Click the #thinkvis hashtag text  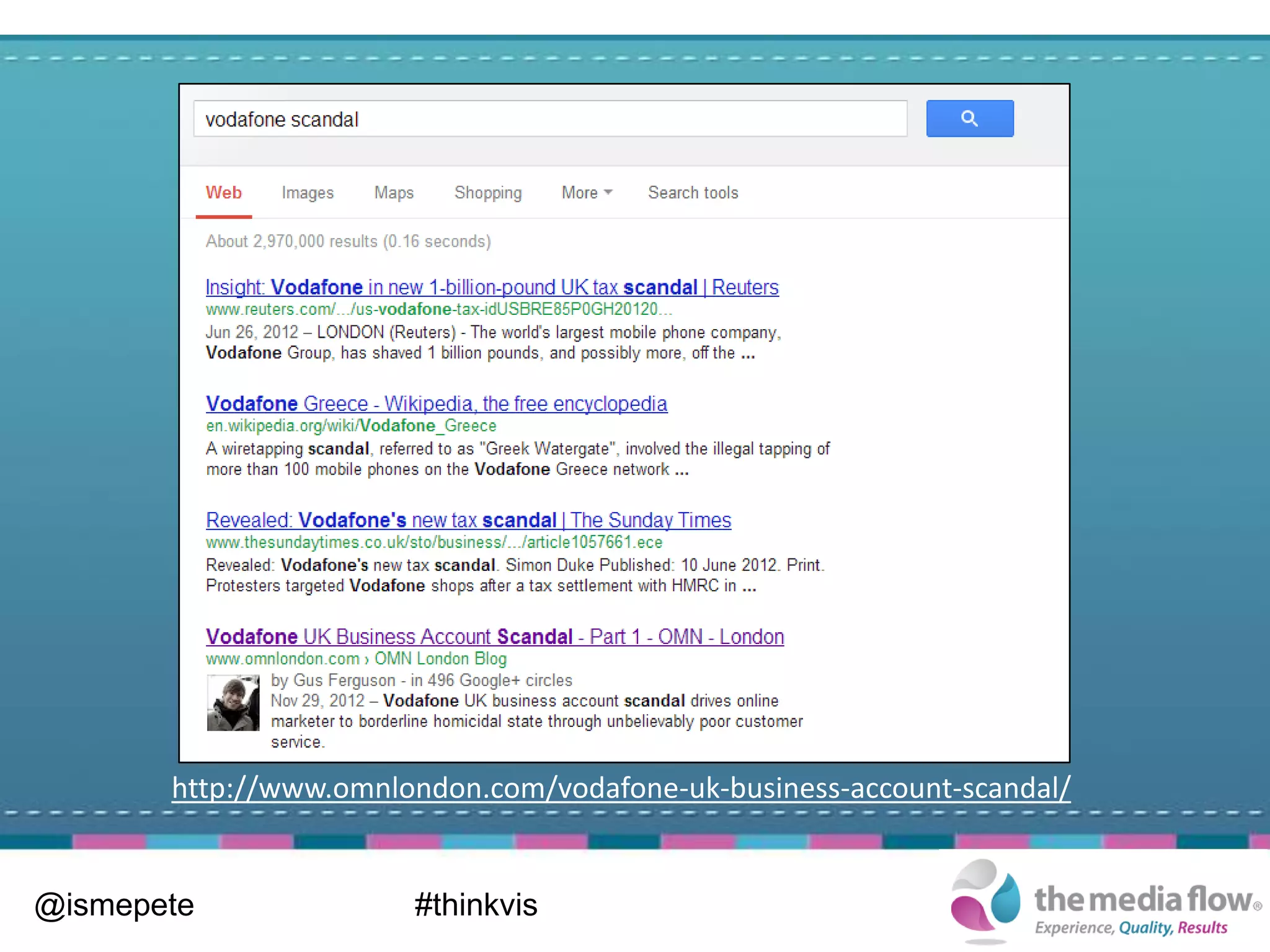coord(476,905)
